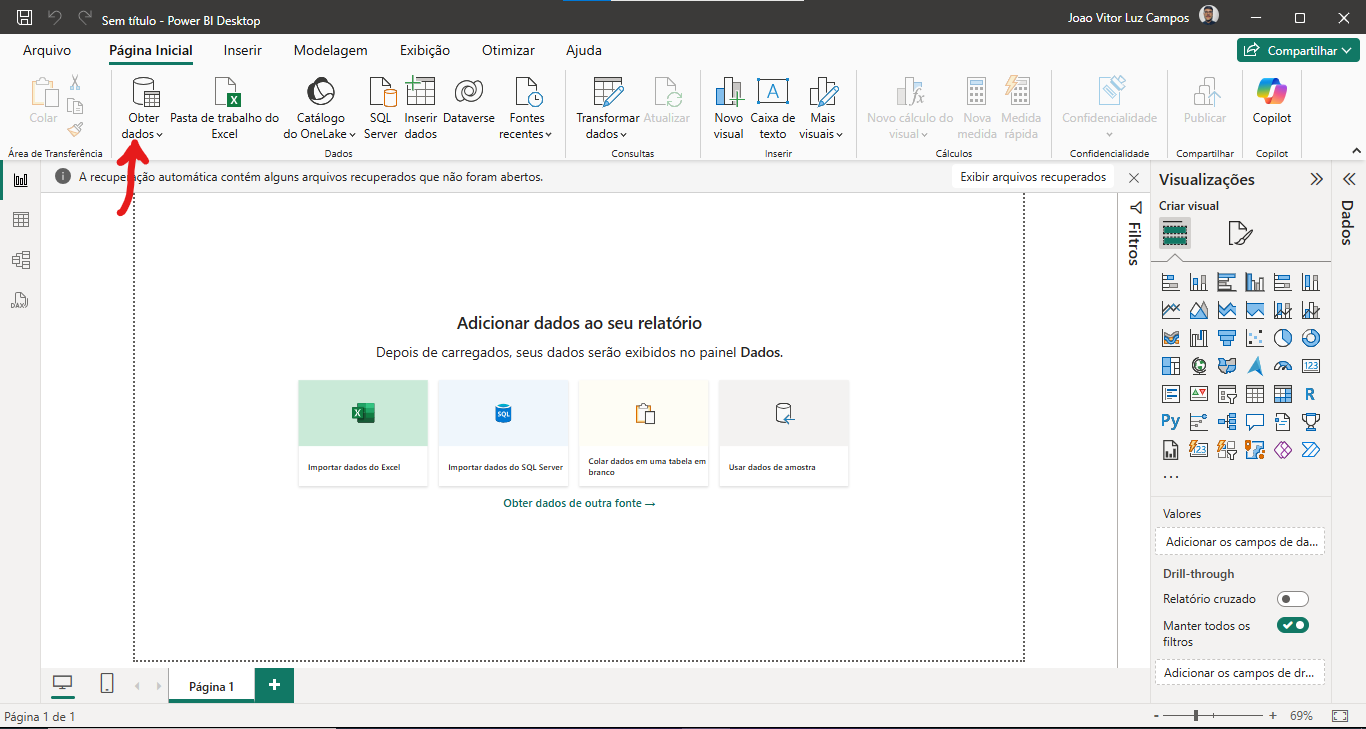Toggle Manter todos os filtros switch
This screenshot has width=1366, height=729.
1293,626
